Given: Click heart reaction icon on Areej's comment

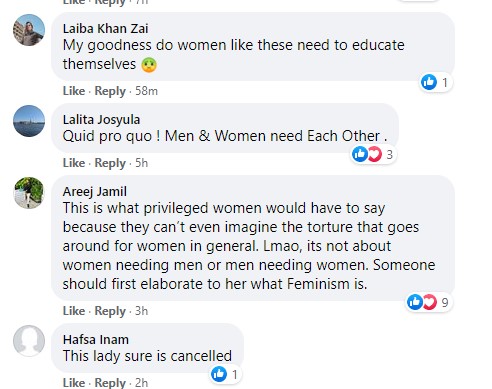Looking at the screenshot, I should click(430, 302).
